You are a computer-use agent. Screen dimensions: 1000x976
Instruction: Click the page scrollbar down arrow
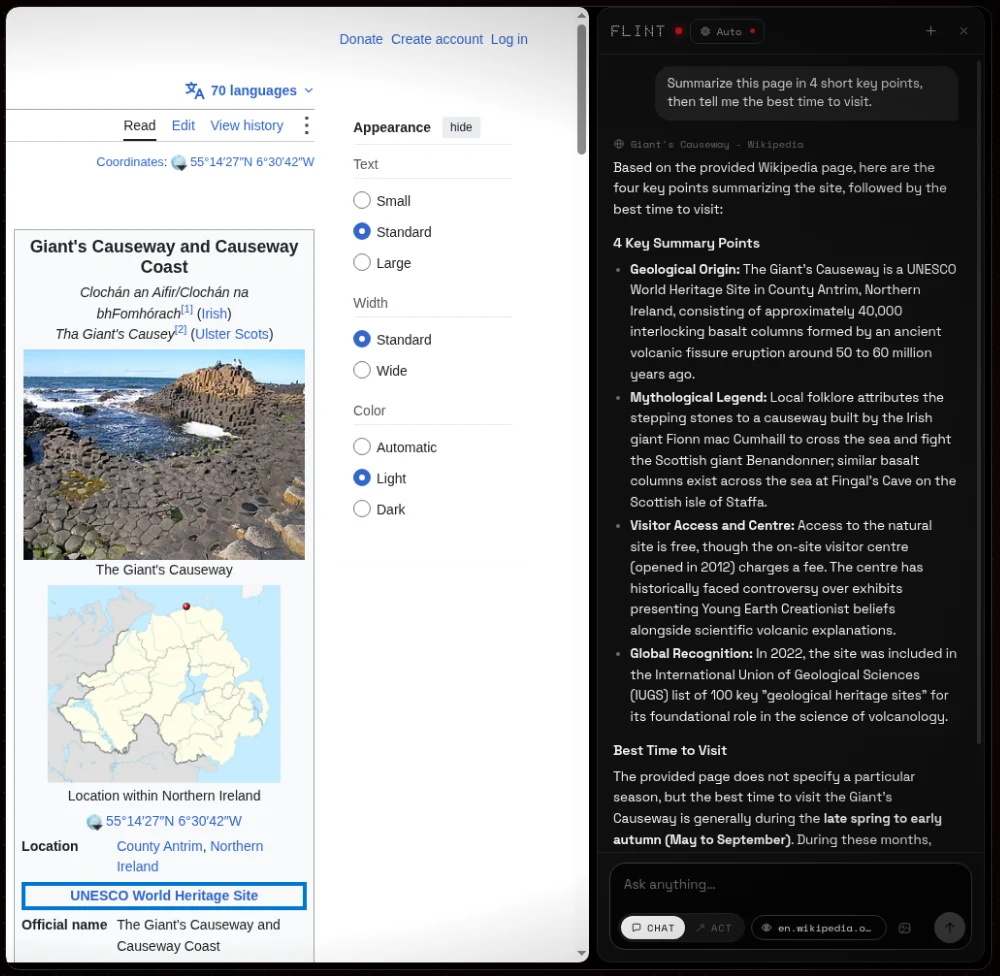[582, 954]
